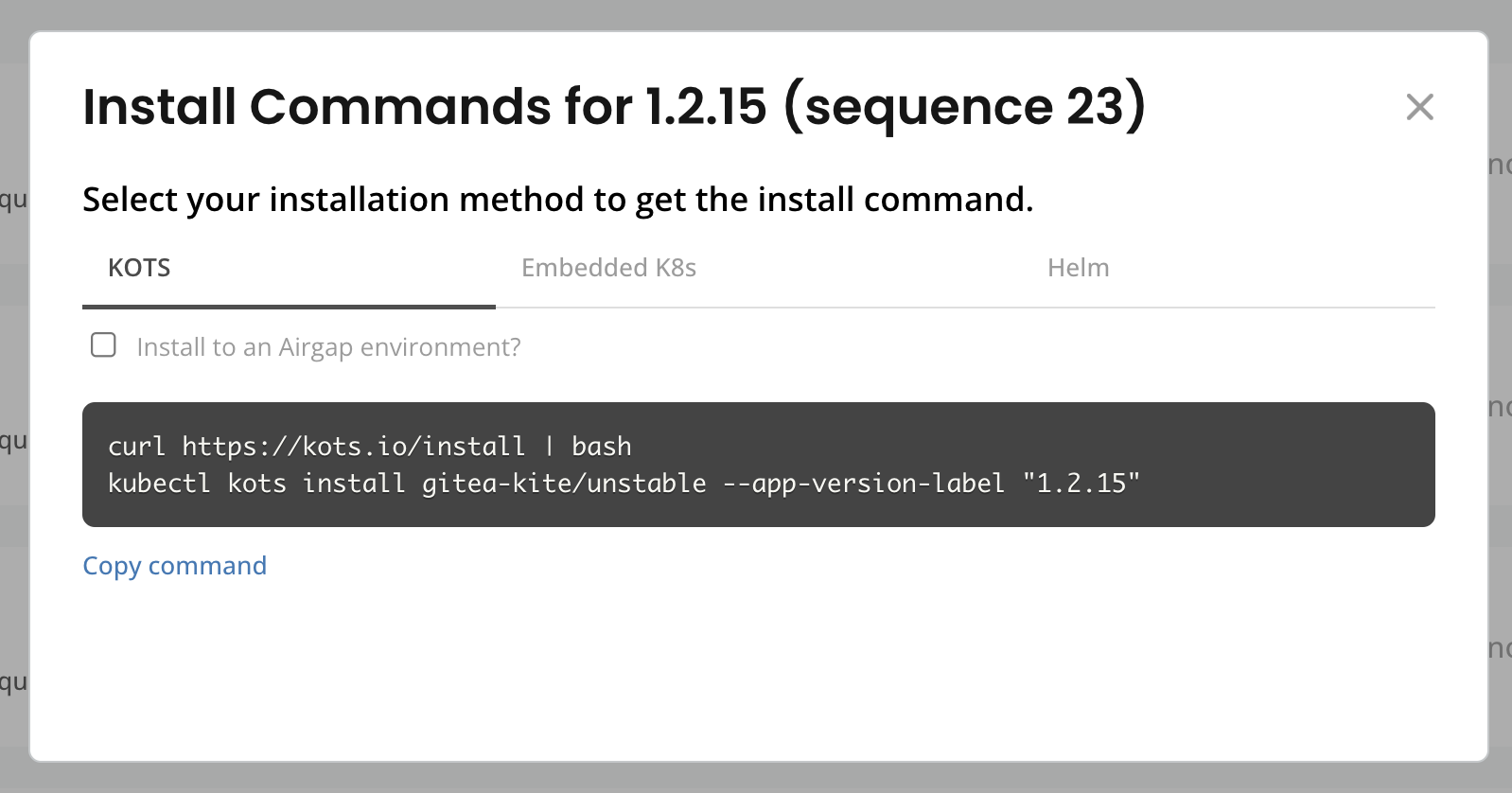Enable the Airgap environment checkbox
Screen dimensions: 1512x793
click(x=103, y=345)
